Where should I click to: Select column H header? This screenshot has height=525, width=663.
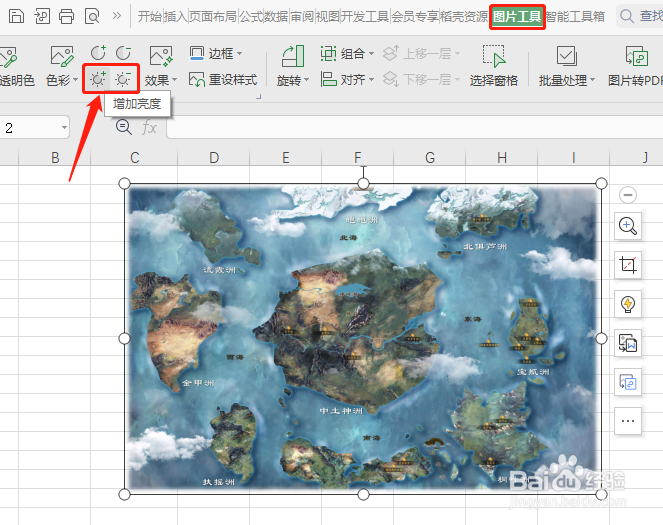pyautogui.click(x=501, y=158)
